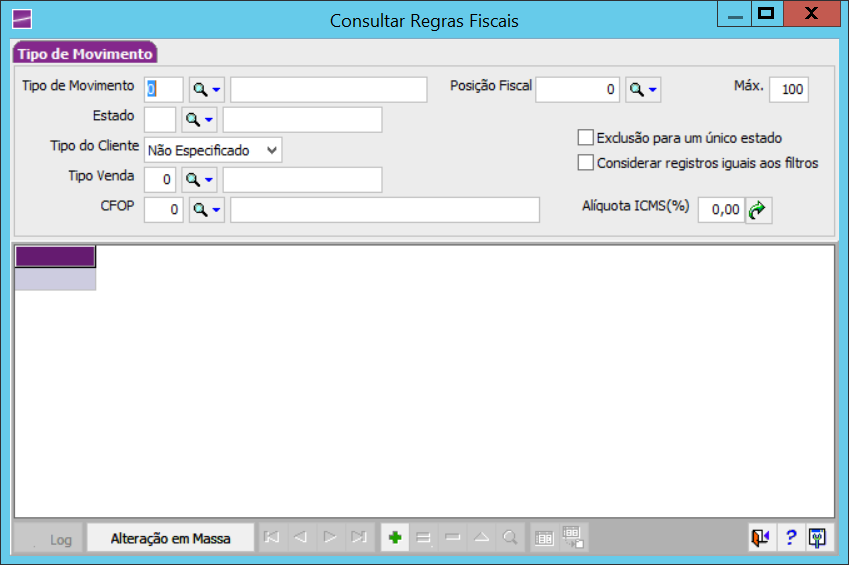The width and height of the screenshot is (849, 565).
Task: Click the export grid icon in bottom toolbar
Action: 572,538
